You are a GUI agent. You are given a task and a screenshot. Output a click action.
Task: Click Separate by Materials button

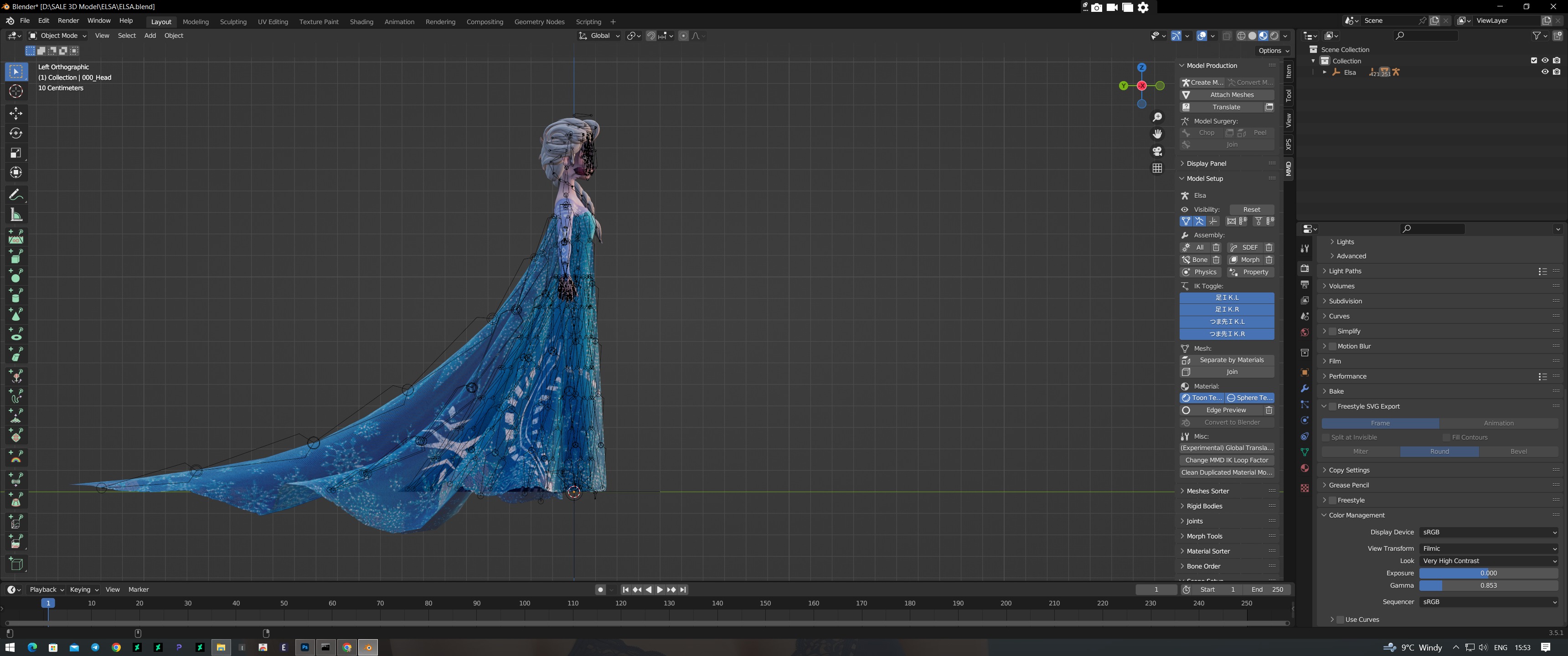pyautogui.click(x=1227, y=359)
